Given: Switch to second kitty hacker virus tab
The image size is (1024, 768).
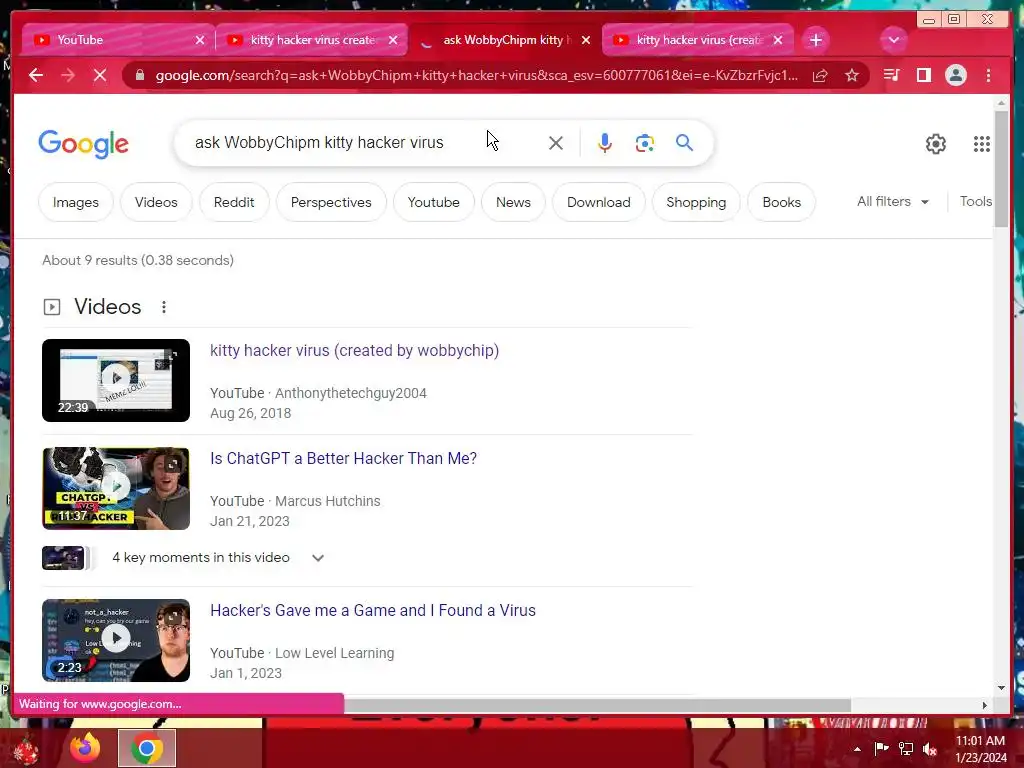Looking at the screenshot, I should tap(312, 40).
